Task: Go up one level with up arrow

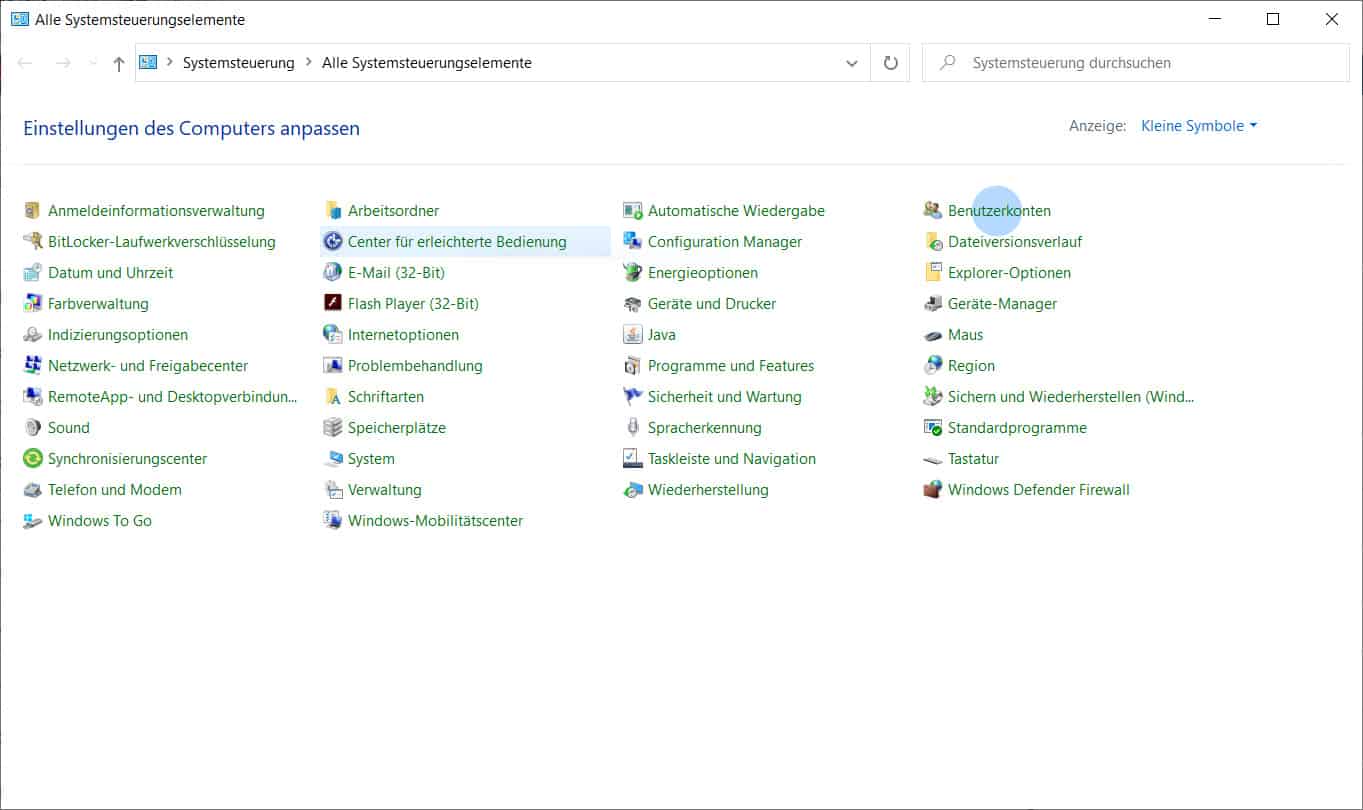Action: tap(119, 63)
